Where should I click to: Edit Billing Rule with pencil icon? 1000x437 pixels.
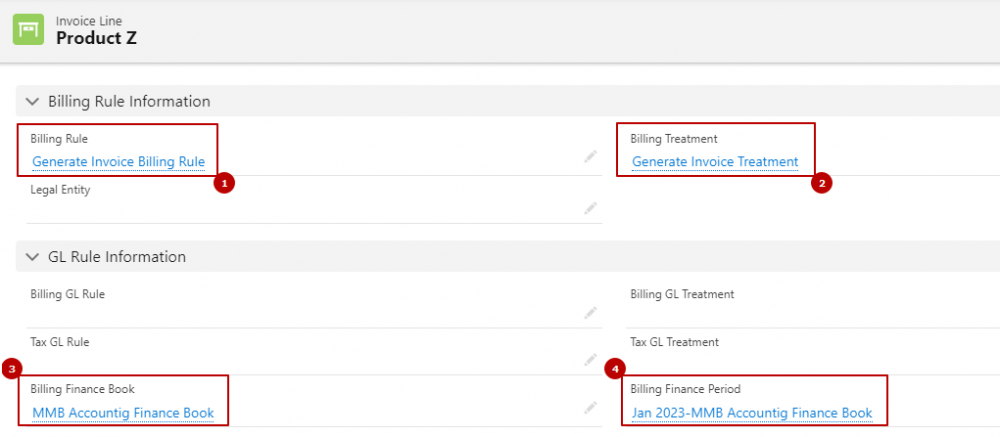591,156
